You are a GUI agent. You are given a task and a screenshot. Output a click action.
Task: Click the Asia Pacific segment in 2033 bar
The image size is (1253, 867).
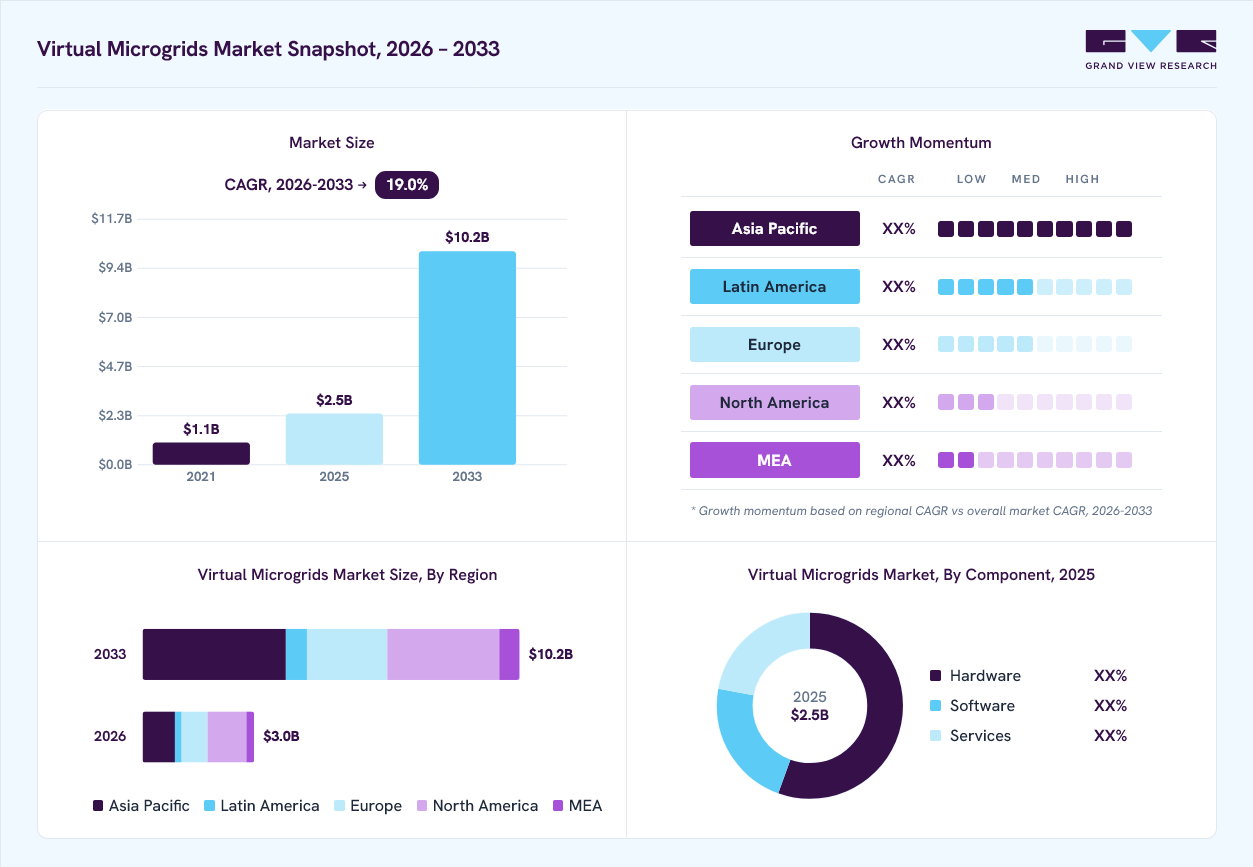[x=214, y=655]
